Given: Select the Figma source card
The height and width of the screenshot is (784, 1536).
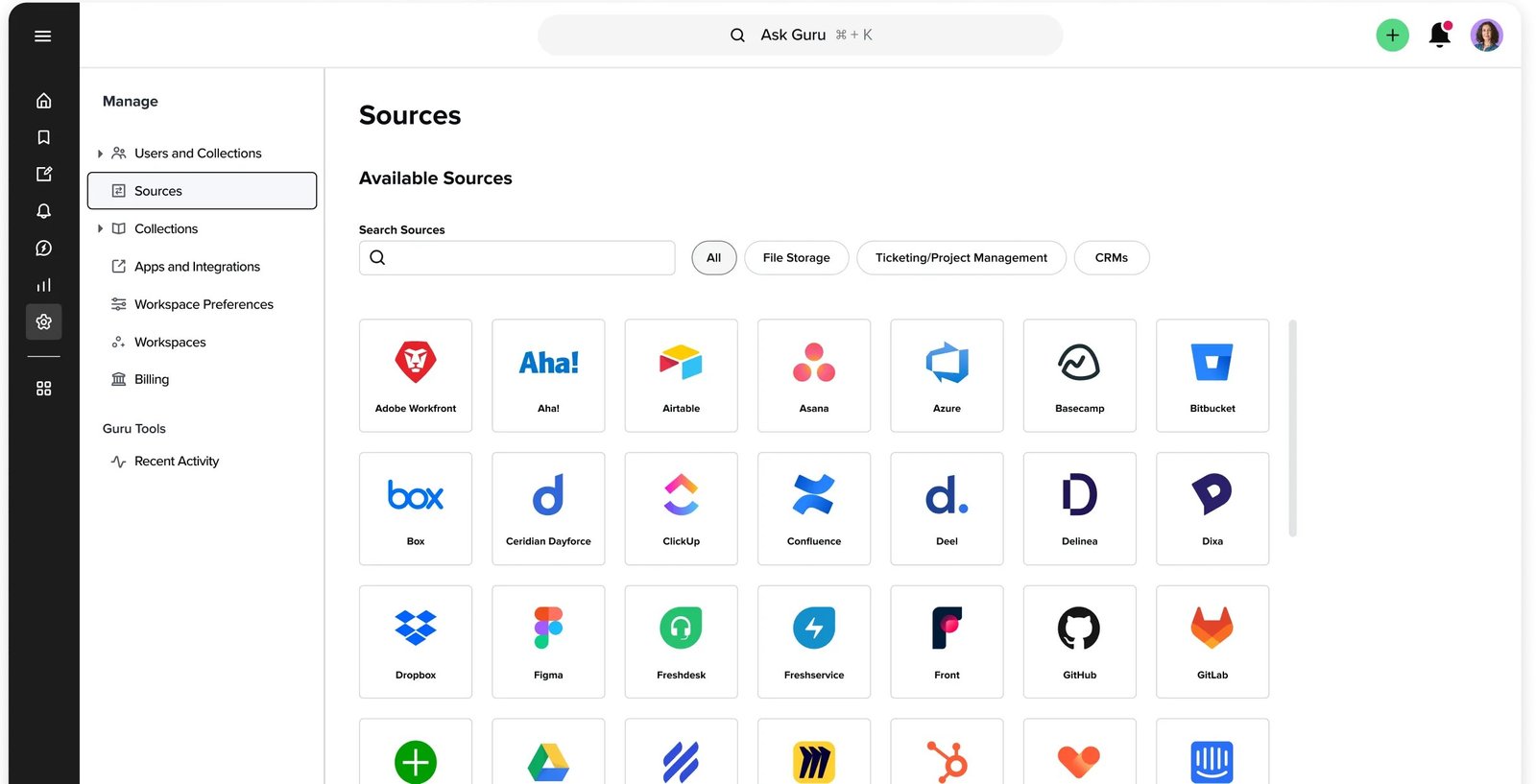Looking at the screenshot, I should [548, 642].
